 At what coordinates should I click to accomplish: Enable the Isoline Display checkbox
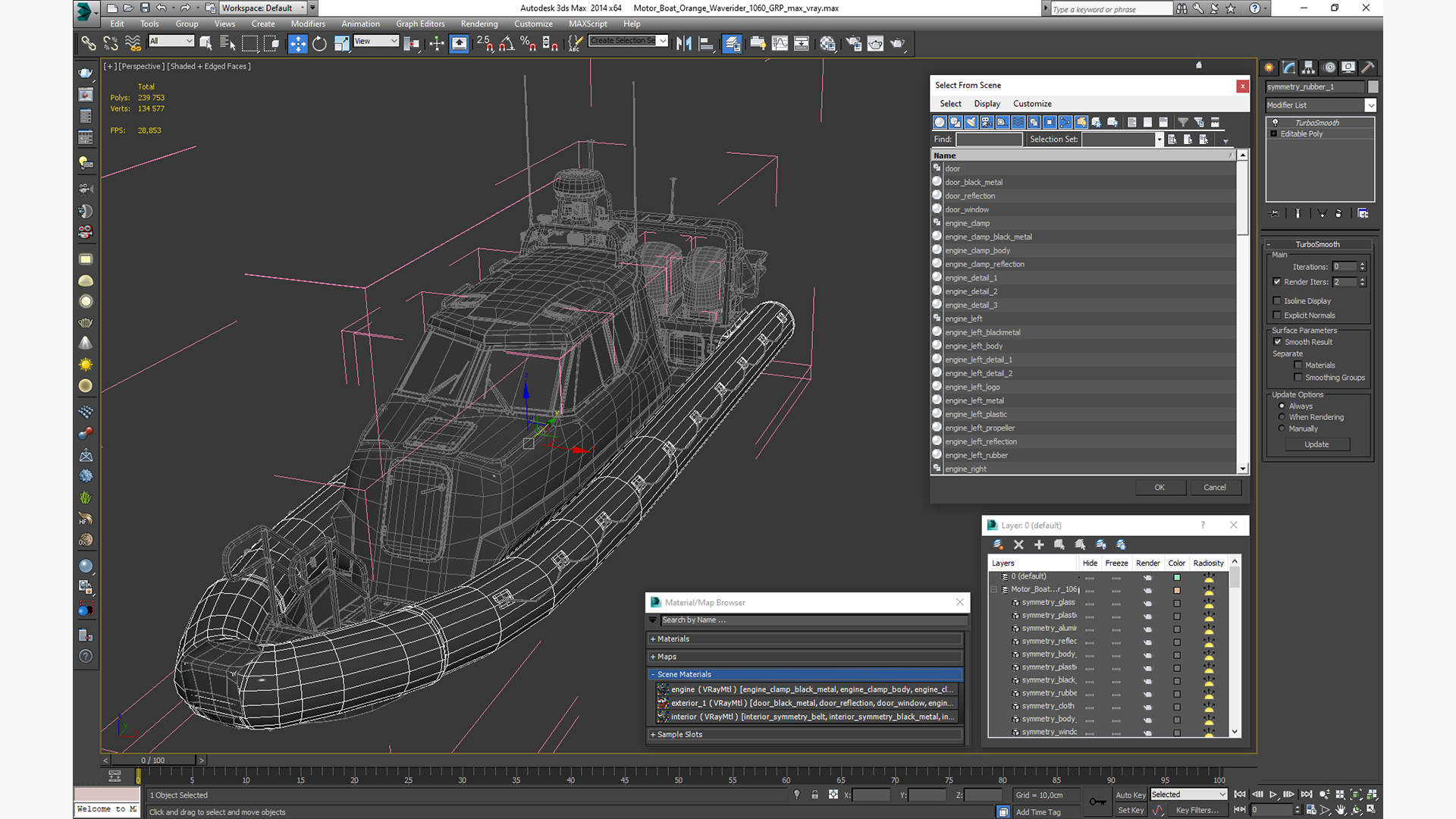pyautogui.click(x=1277, y=301)
